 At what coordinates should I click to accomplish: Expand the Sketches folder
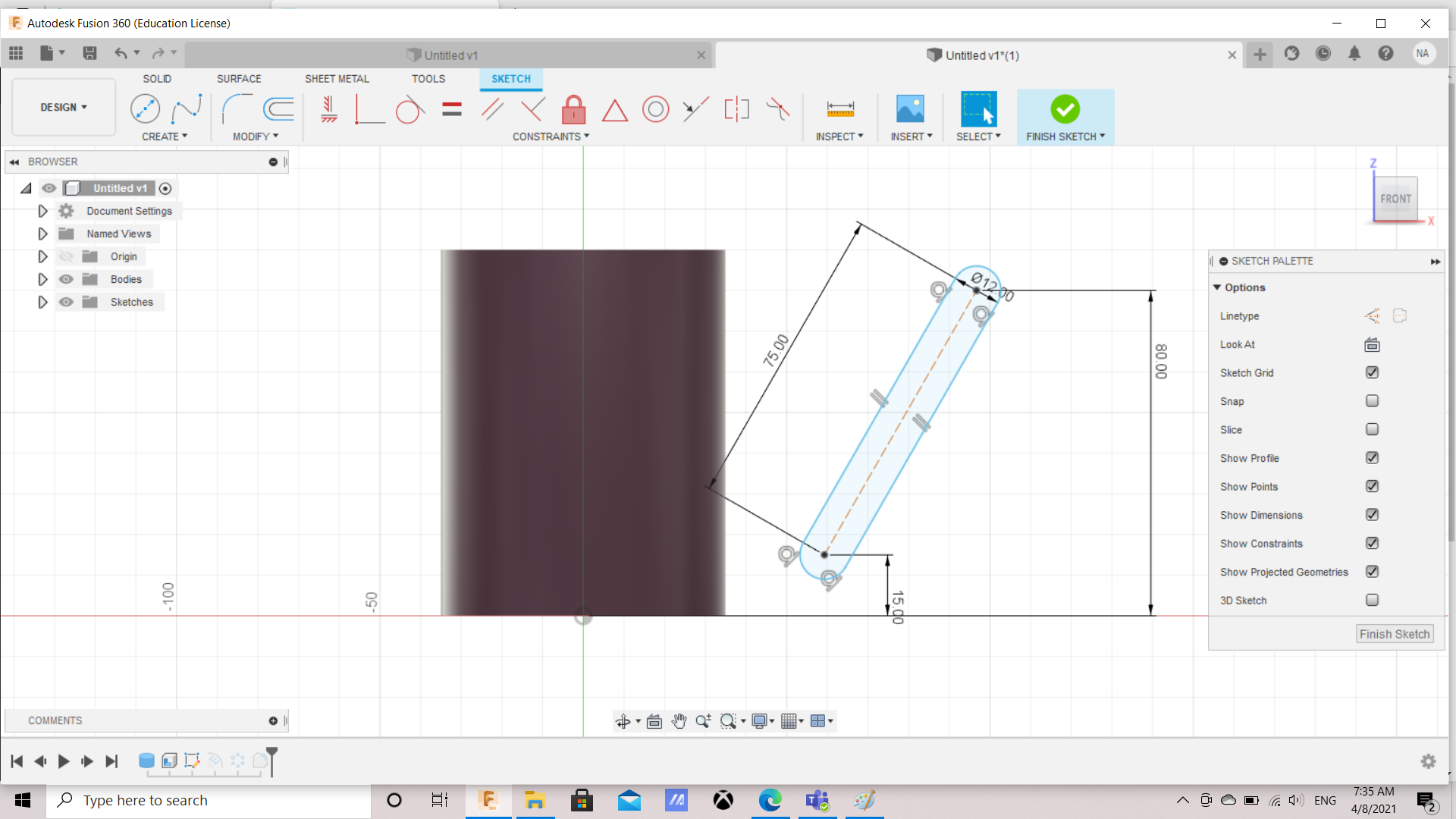(42, 302)
